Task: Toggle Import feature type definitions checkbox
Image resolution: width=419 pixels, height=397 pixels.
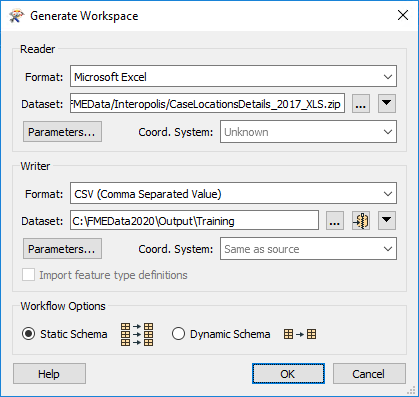Action: (28, 275)
